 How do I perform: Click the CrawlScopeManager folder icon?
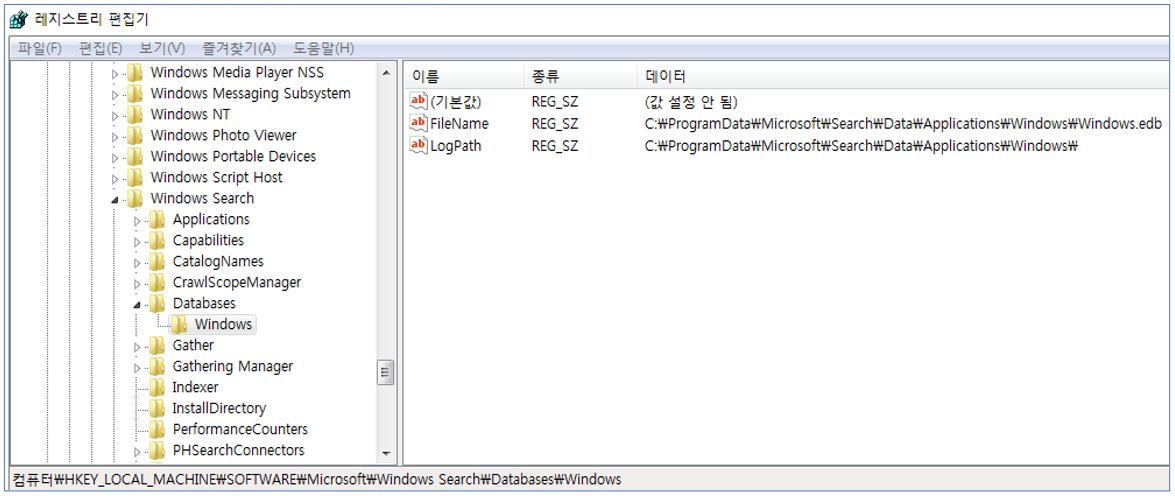coord(156,282)
